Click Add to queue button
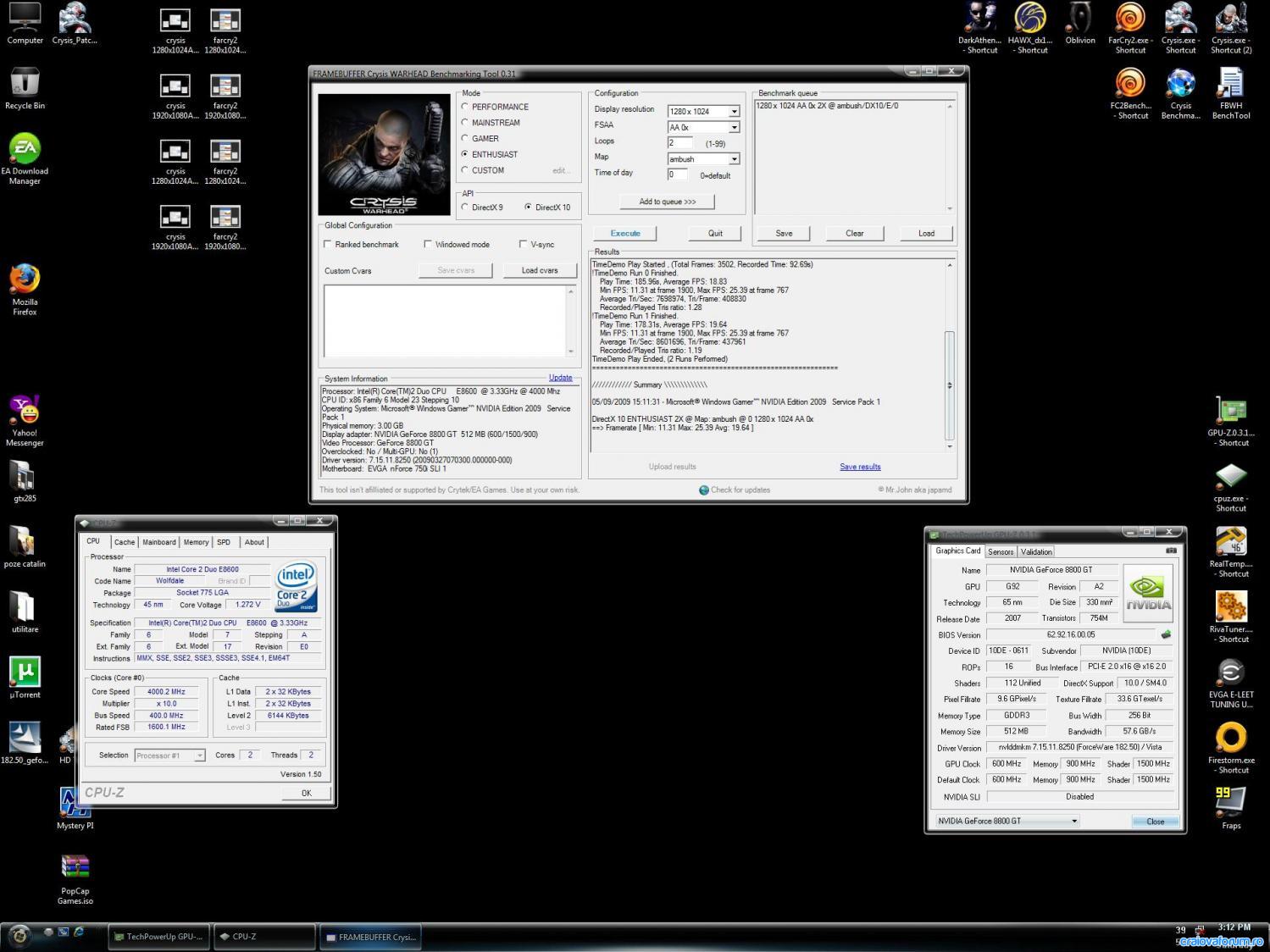Viewport: 1270px width, 952px height. [668, 202]
